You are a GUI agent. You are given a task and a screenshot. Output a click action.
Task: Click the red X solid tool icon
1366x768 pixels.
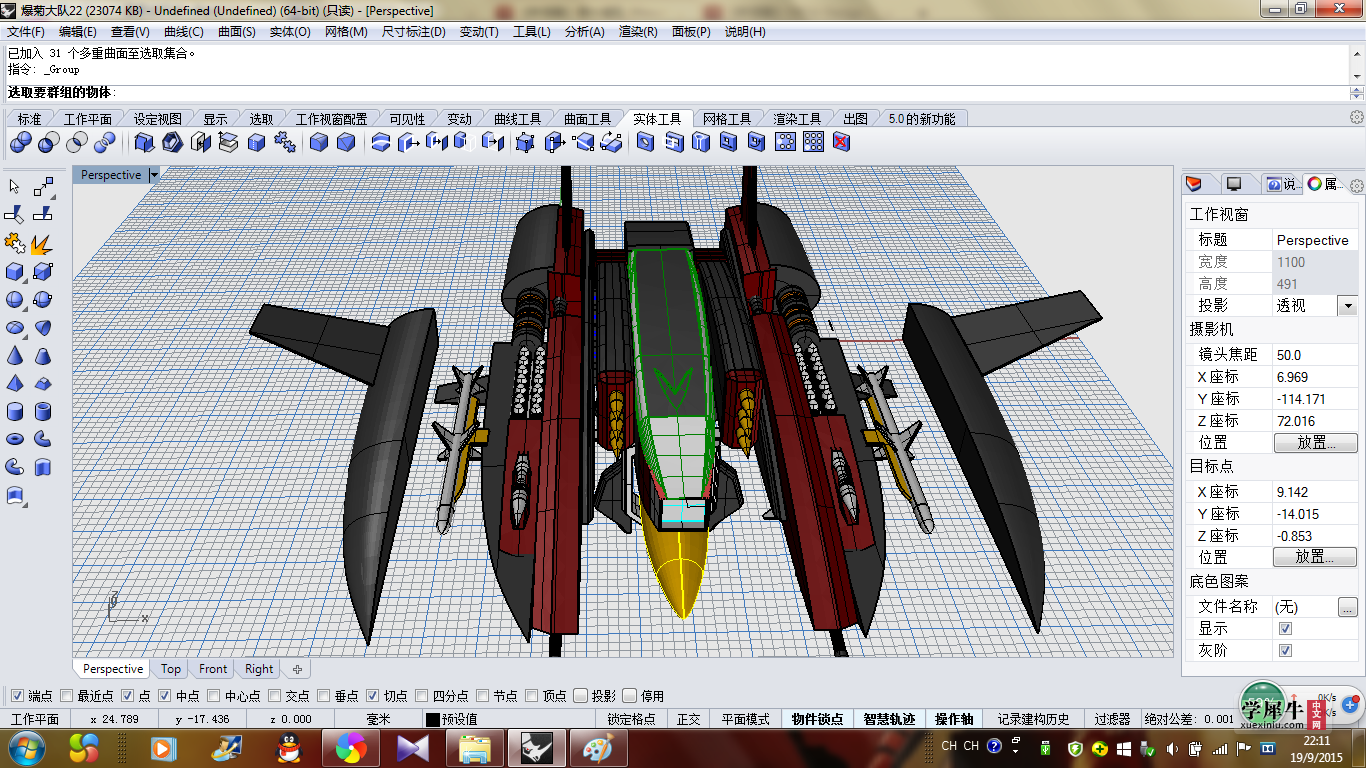[841, 143]
